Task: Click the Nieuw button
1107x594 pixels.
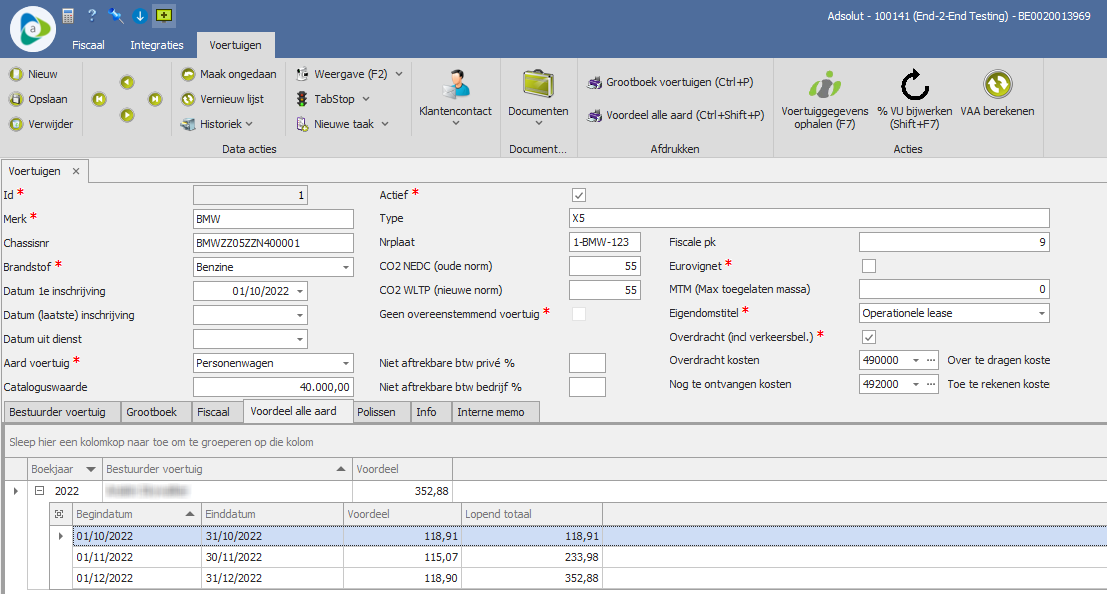Action: point(33,74)
